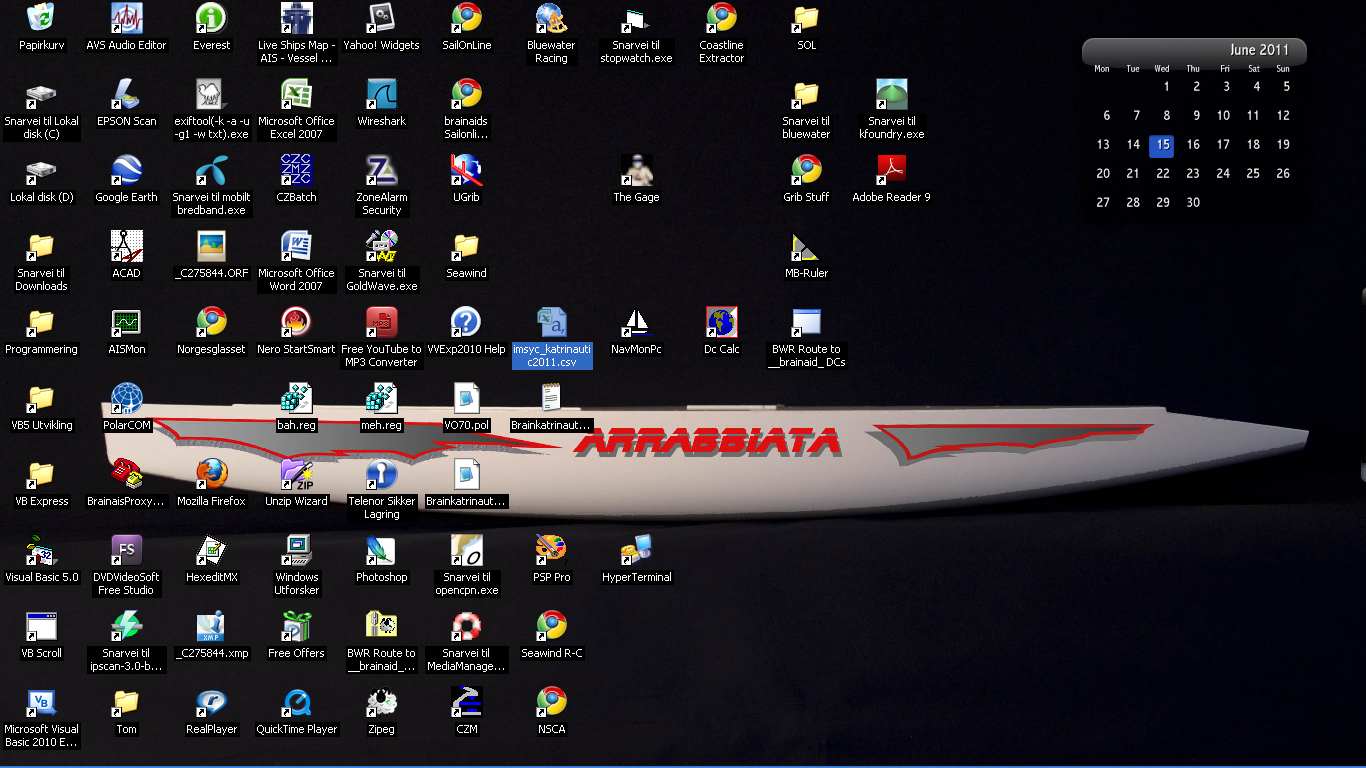This screenshot has width=1366, height=768.
Task: Open the SOL folder
Action: click(x=806, y=18)
